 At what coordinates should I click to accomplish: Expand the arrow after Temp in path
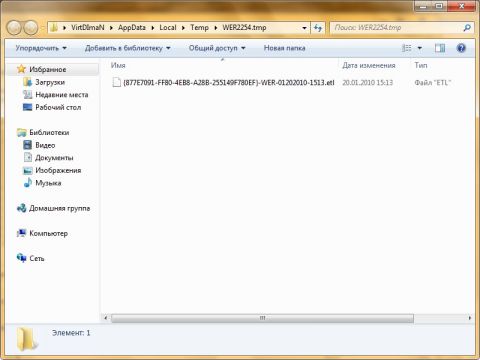point(216,28)
